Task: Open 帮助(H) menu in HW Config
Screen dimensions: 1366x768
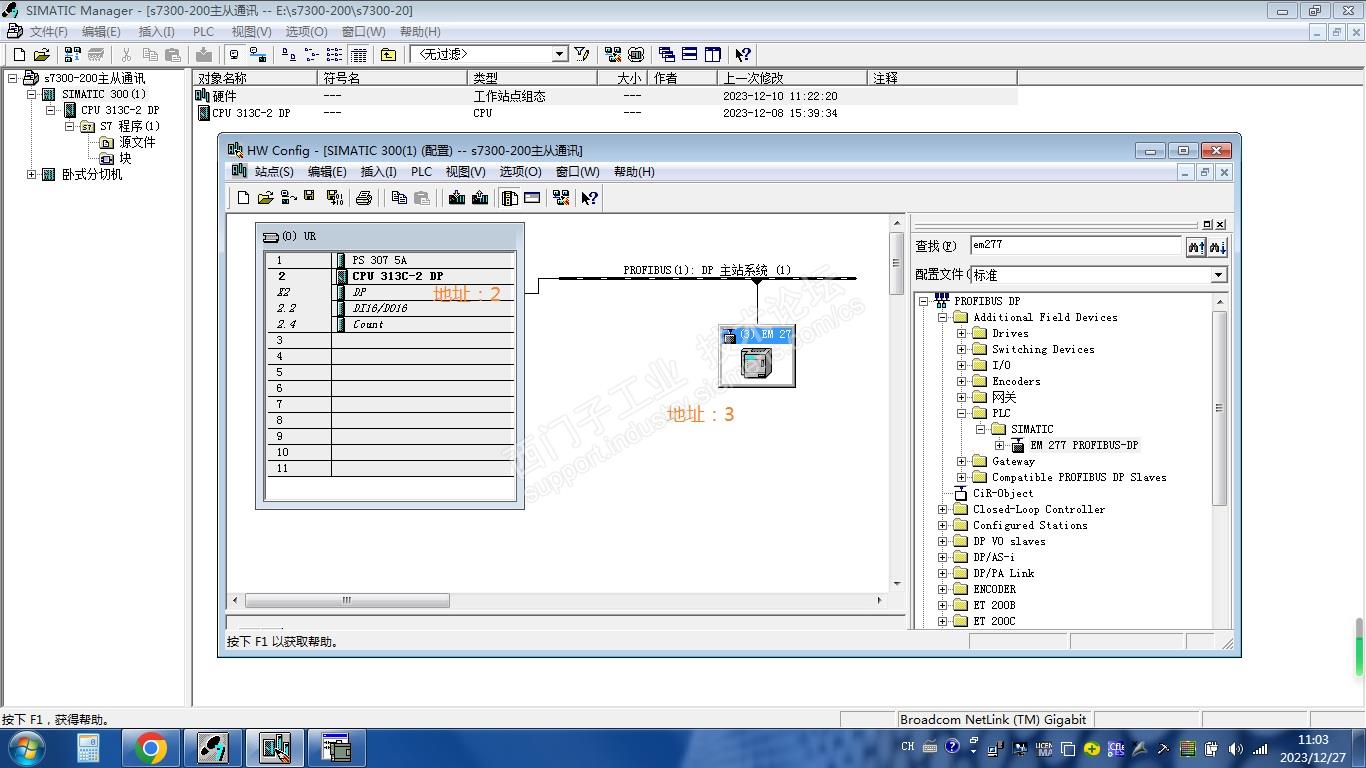Action: coord(634,172)
